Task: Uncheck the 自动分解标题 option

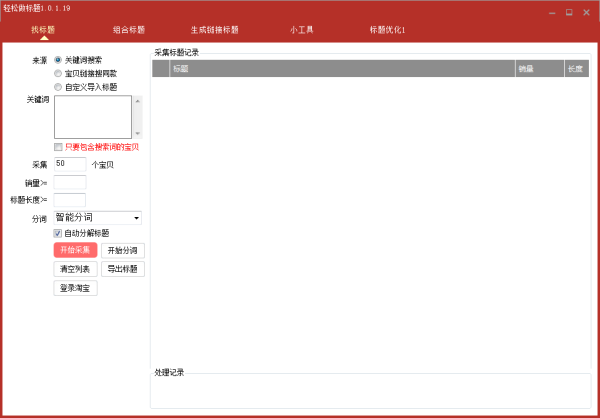Action: pyautogui.click(x=59, y=233)
